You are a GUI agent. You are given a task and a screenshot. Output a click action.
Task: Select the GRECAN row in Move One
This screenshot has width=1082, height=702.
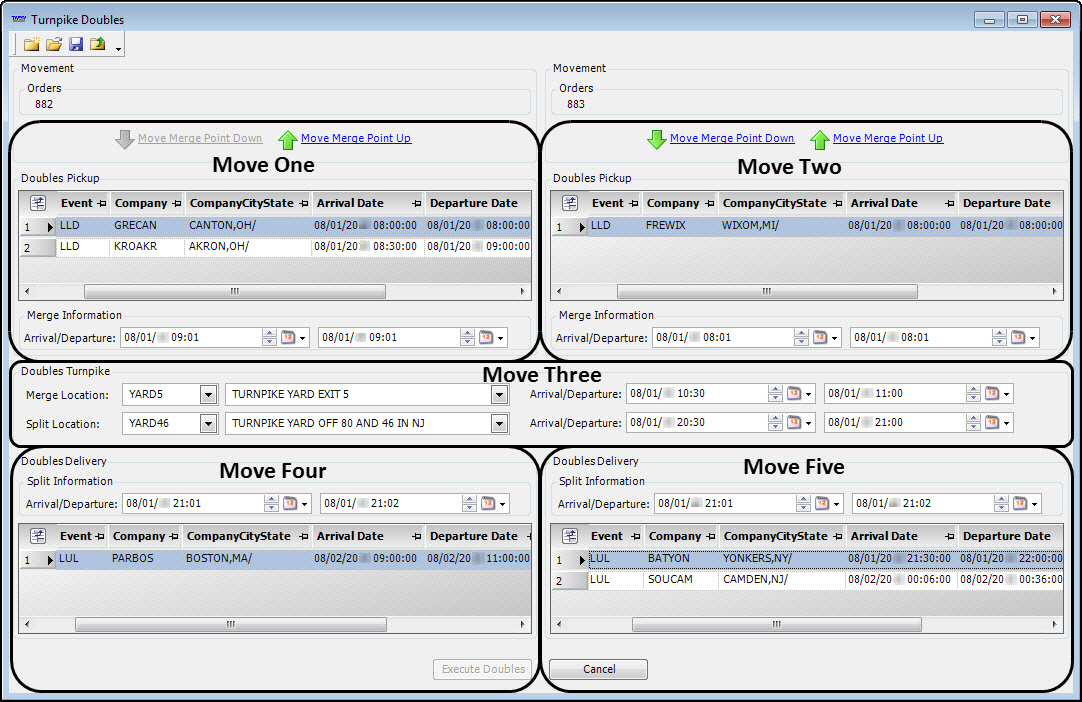click(275, 226)
